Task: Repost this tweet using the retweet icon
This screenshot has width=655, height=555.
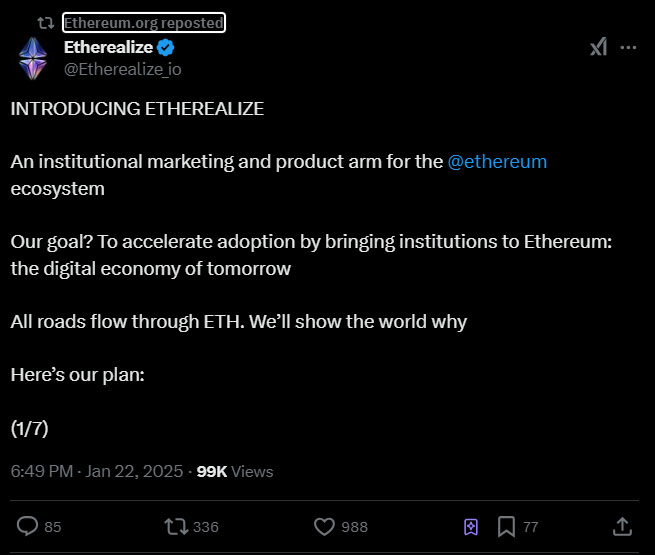Action: (x=176, y=527)
